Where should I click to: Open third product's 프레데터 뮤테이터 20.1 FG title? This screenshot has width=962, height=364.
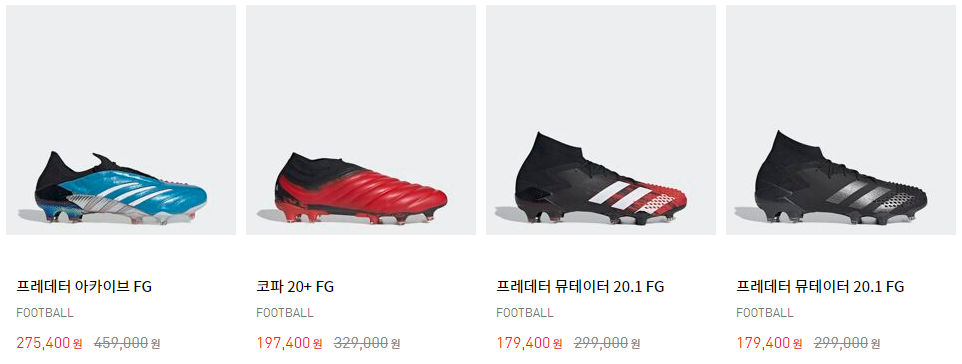[580, 287]
